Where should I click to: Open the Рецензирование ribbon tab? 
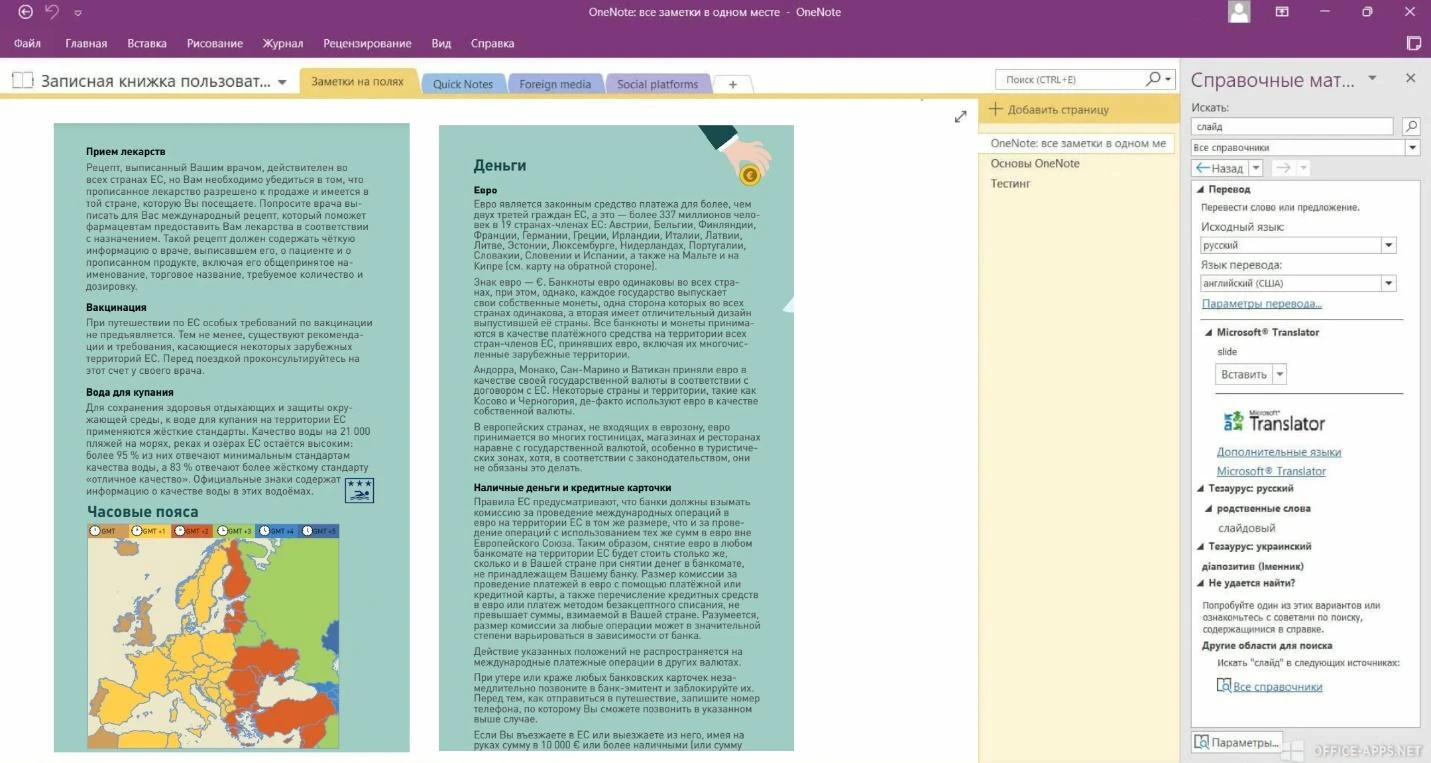(x=367, y=43)
